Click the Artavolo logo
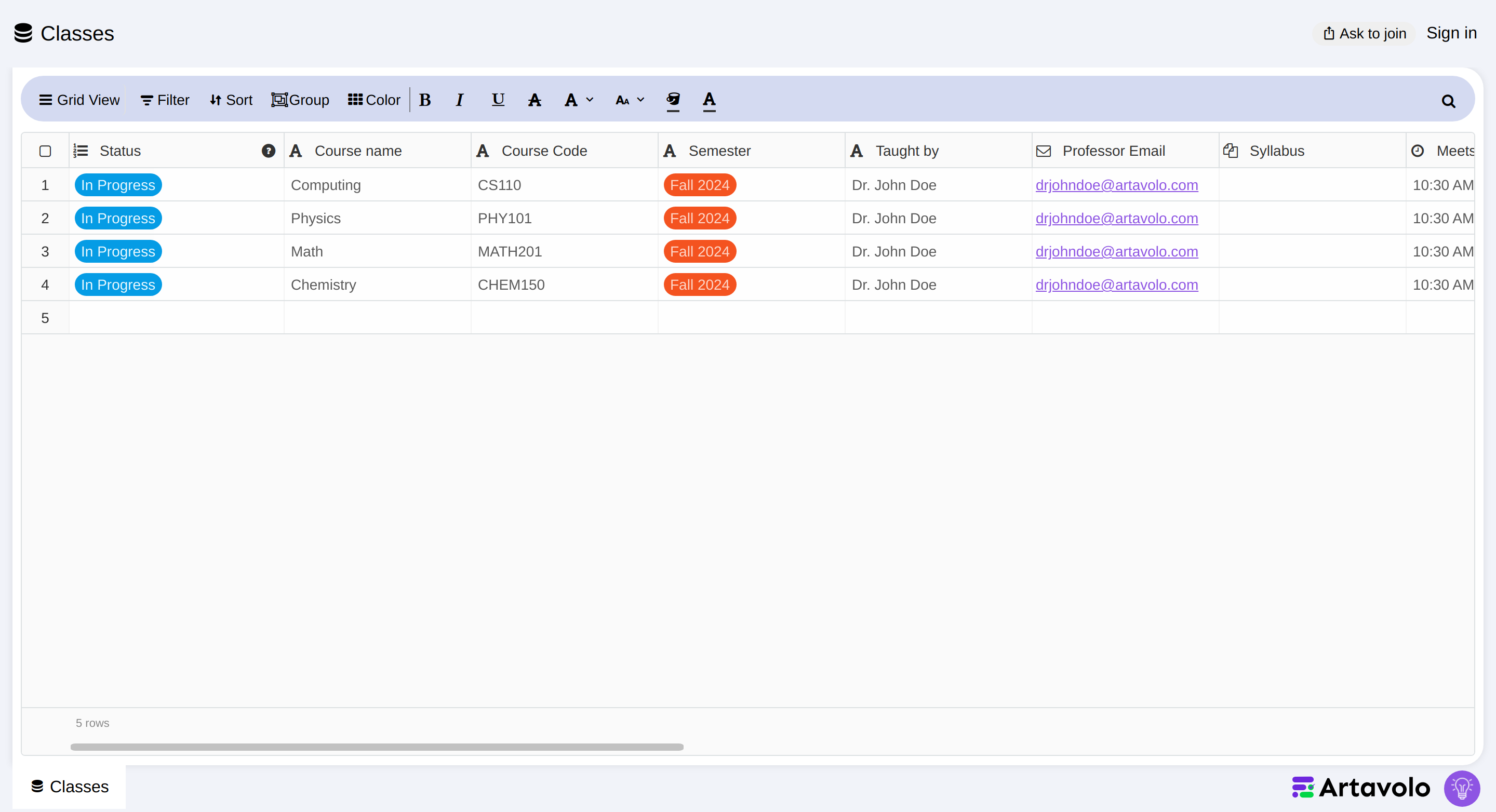 [x=1361, y=788]
